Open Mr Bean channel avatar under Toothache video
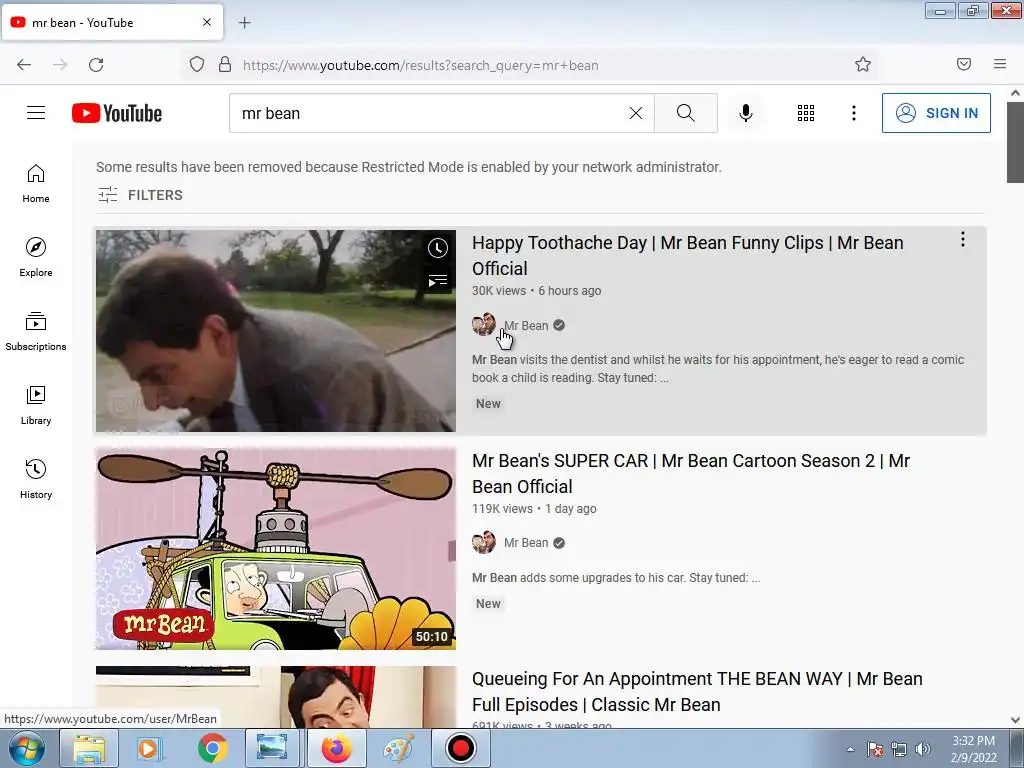This screenshot has height=768, width=1024. 484,325
